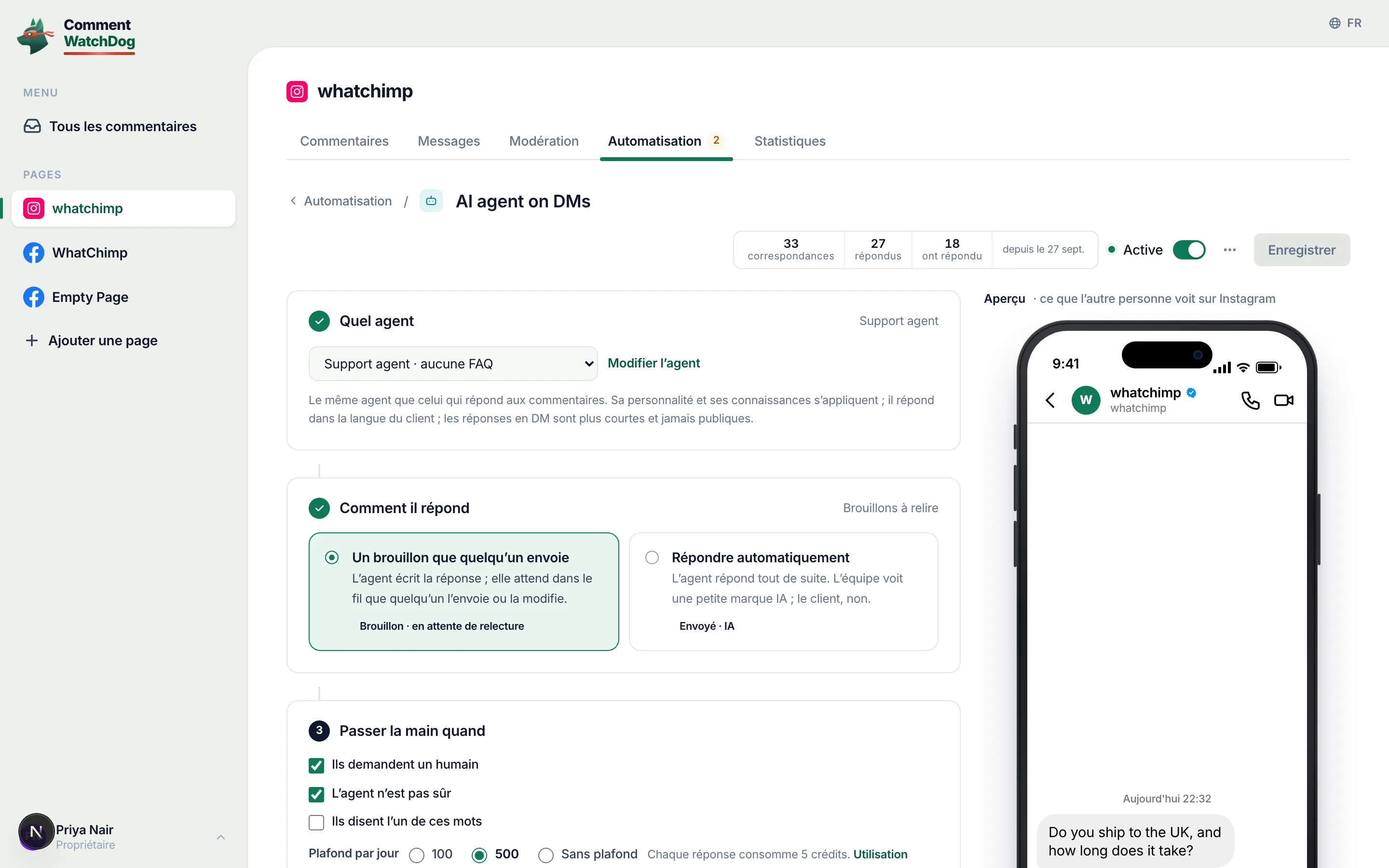Toggle the Active automation switch
This screenshot has width=1389, height=868.
pyautogui.click(x=1189, y=250)
